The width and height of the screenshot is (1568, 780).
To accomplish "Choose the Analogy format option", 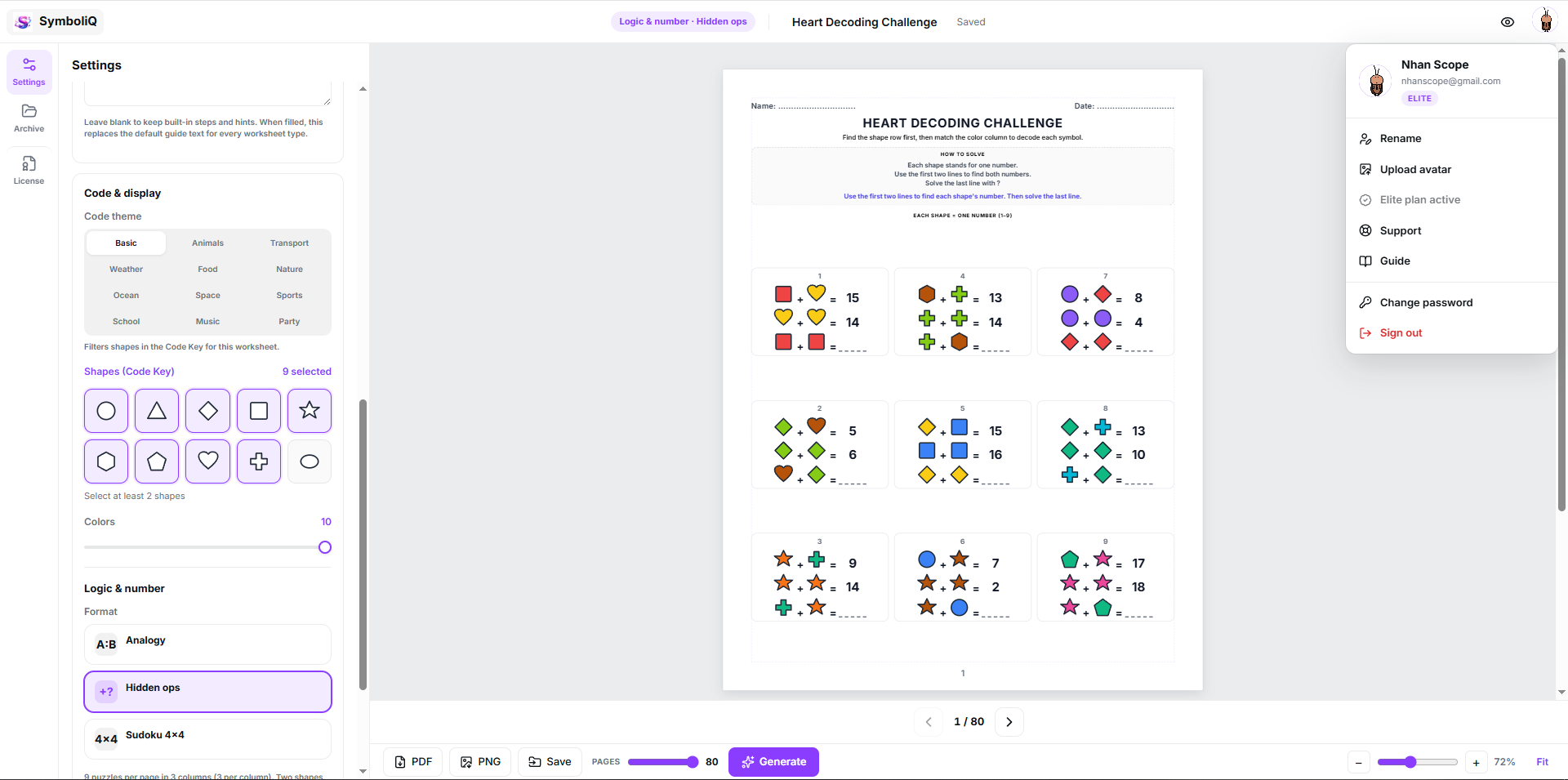I will coord(207,644).
